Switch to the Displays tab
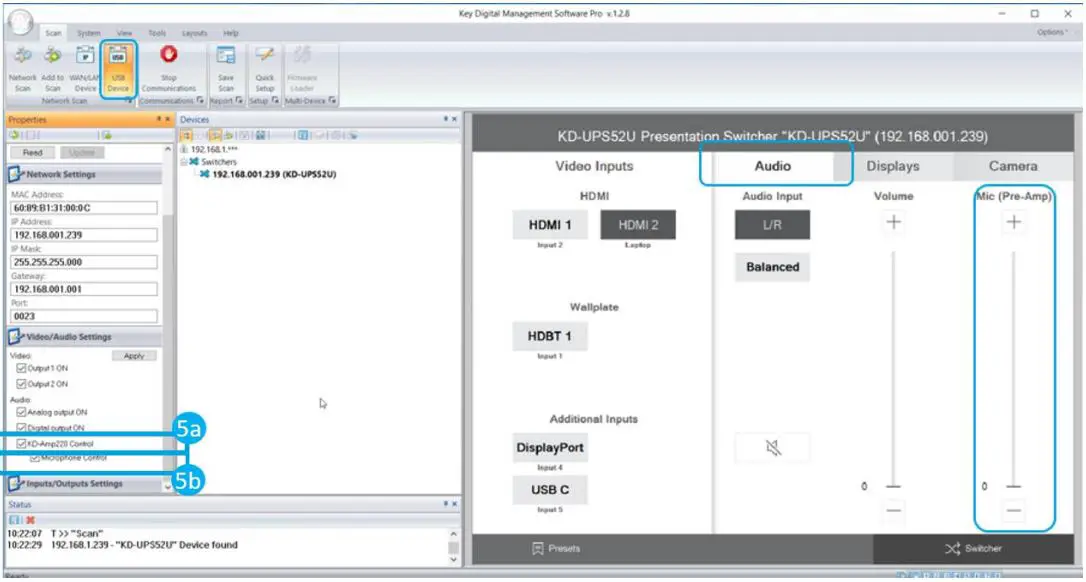Image resolution: width=1086 pixels, height=582 pixels. point(893,166)
